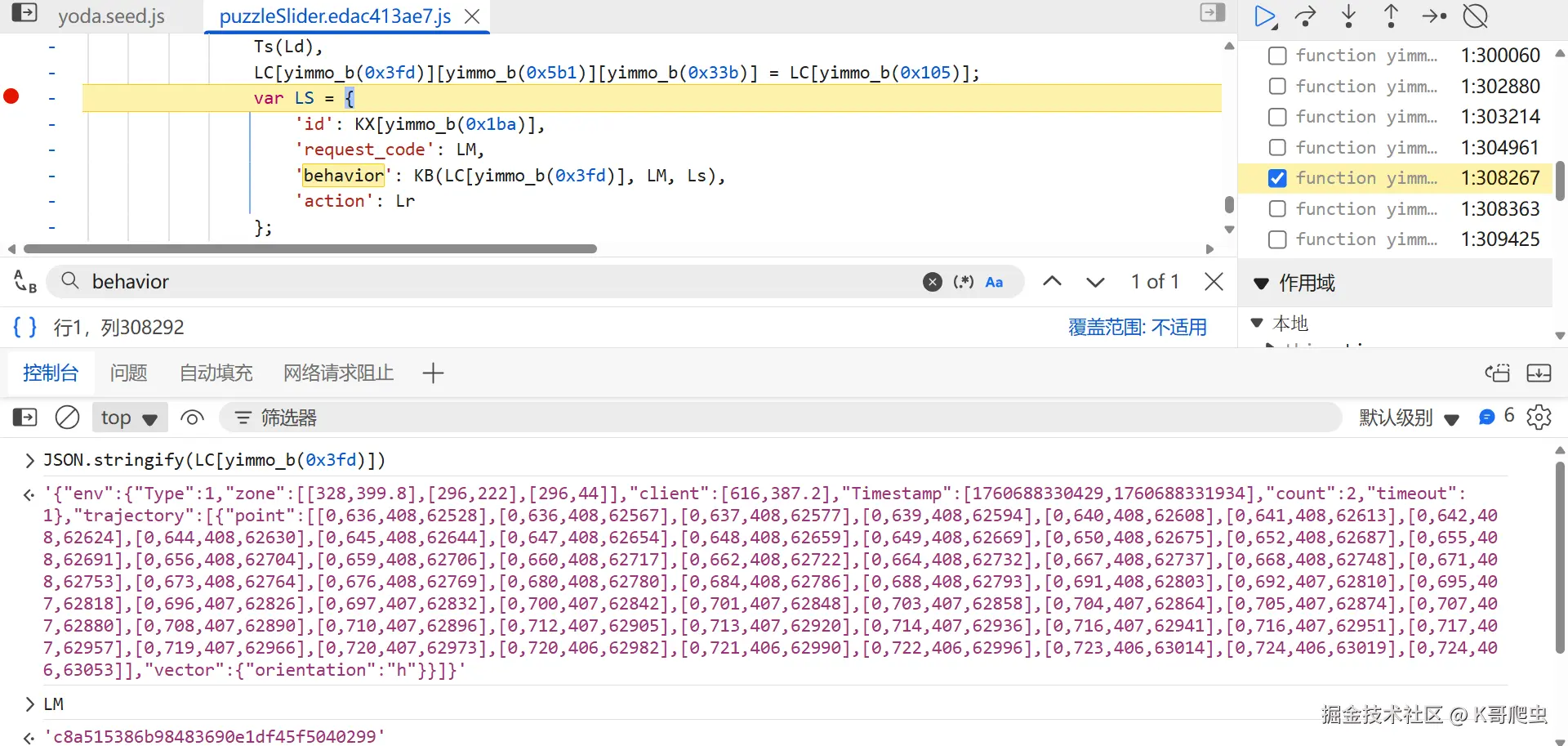Toggle the replace mode icon in search bar
1568x746 pixels.
tap(25, 282)
